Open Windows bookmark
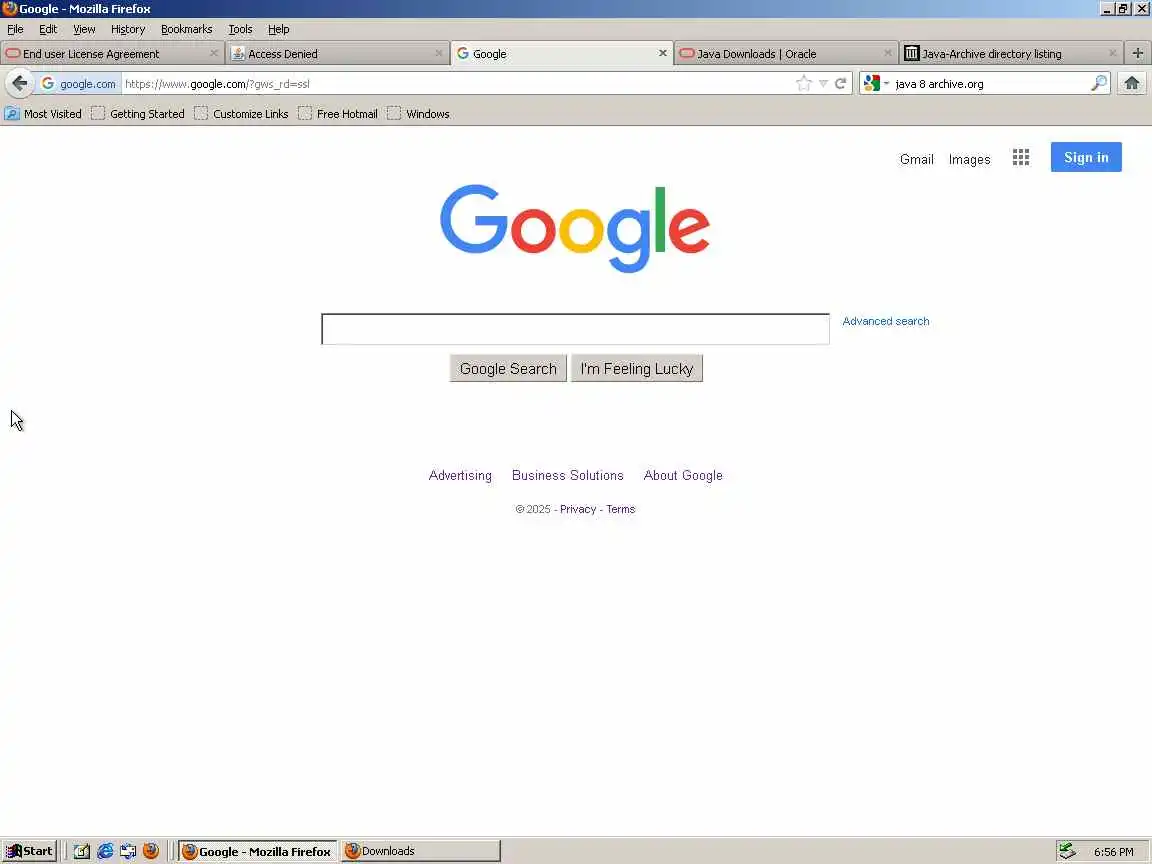1152x864 pixels. (x=419, y=114)
